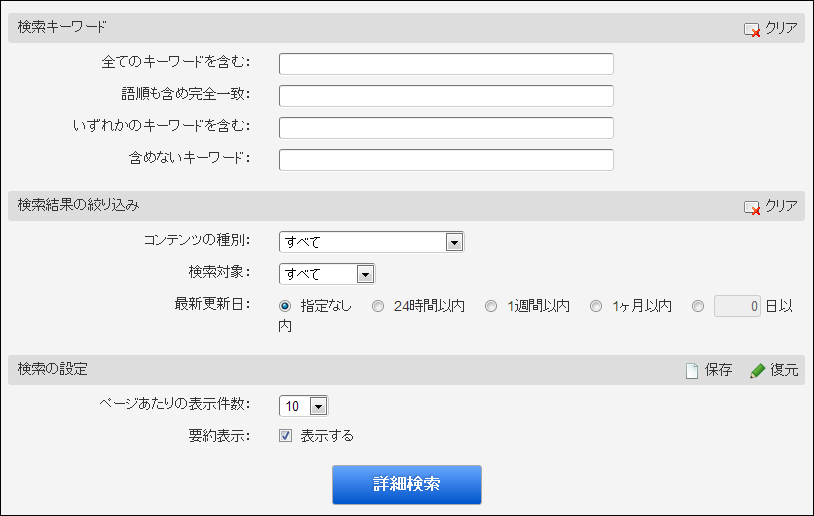
Task: Select the 1週間以内 radio button
Action: (491, 306)
